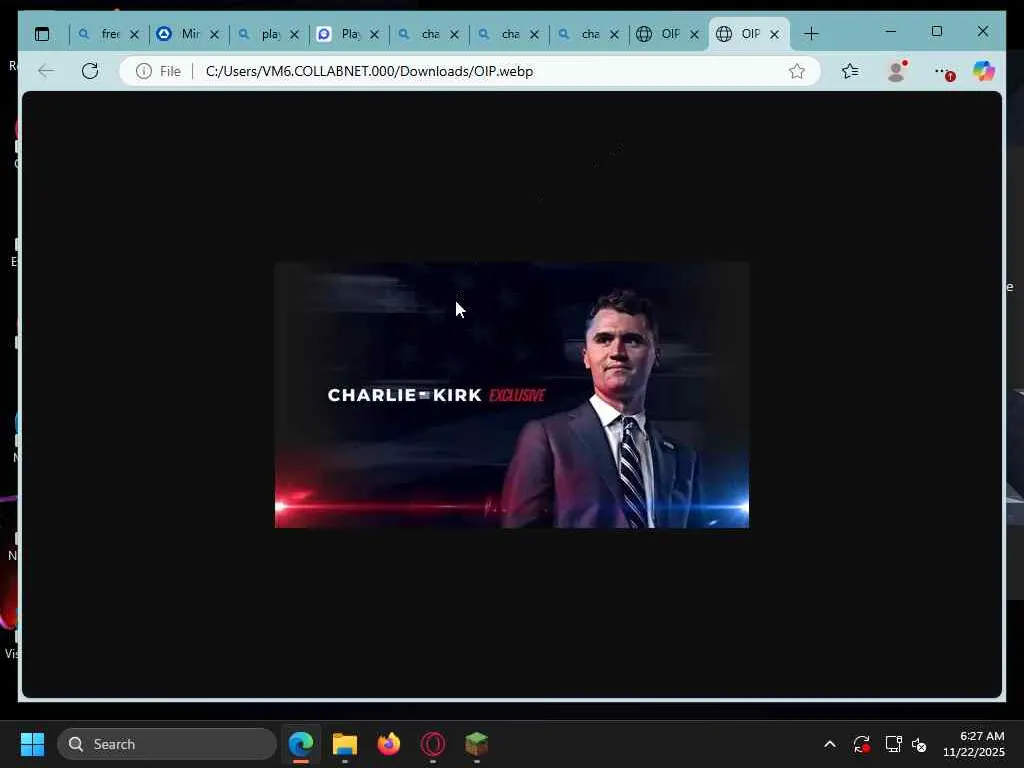Close the 'Play' tab with purple icon
The height and width of the screenshot is (768, 1024).
coord(374,34)
